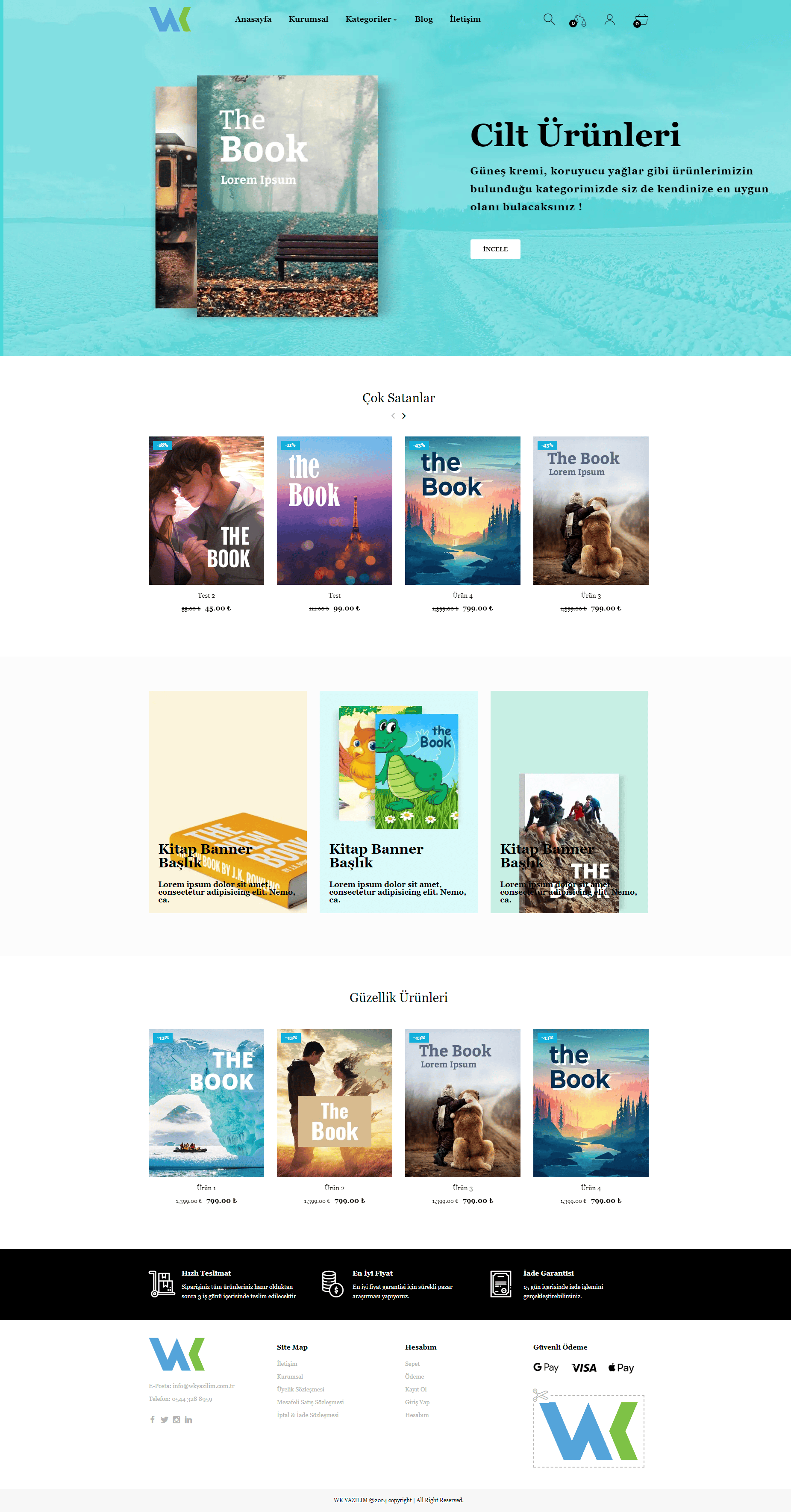This screenshot has height=1512, width=791.
Task: Click the WK logo in header
Action: [170, 19]
